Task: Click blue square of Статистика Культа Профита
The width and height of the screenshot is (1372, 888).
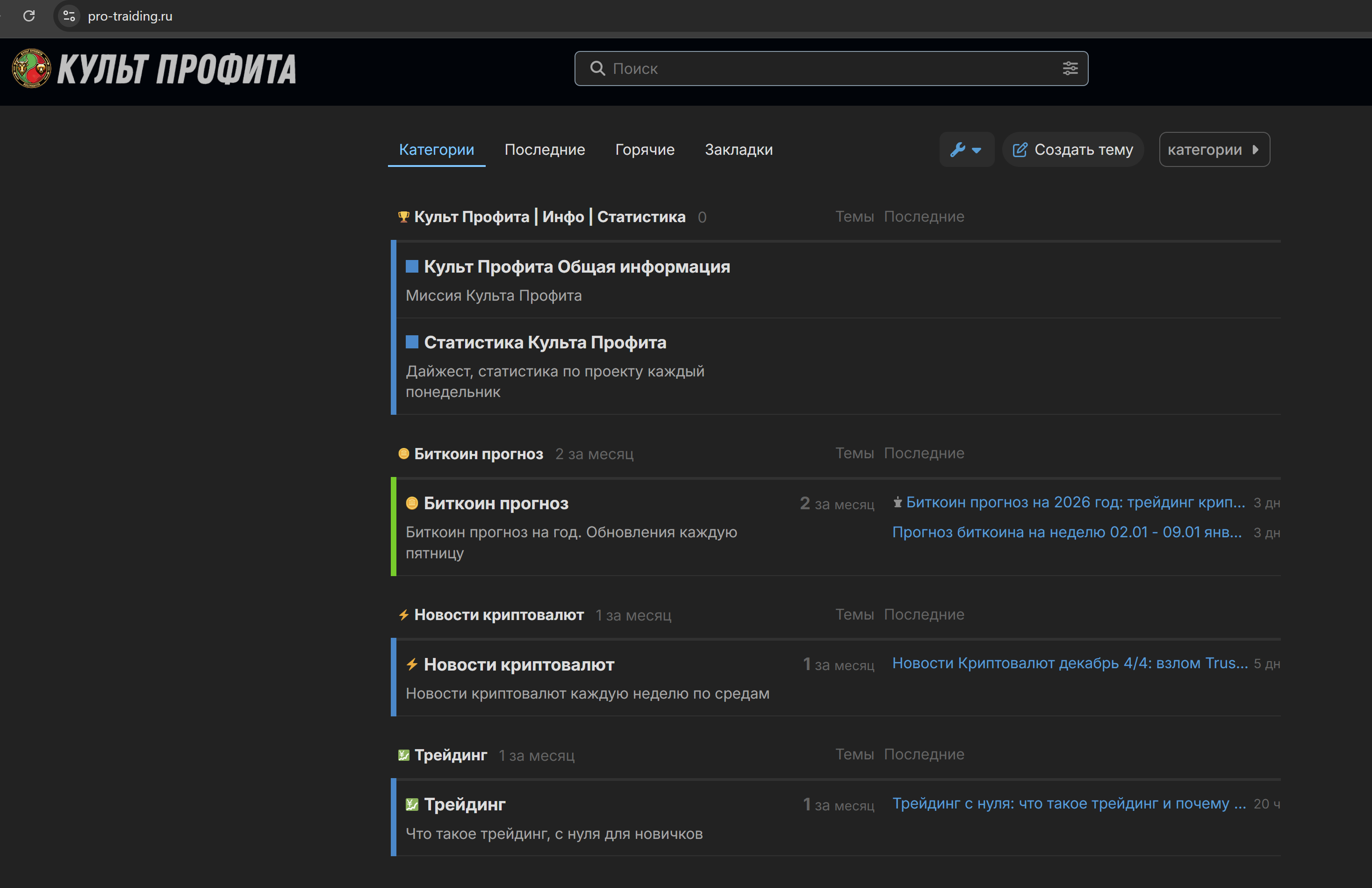Action: coord(411,342)
